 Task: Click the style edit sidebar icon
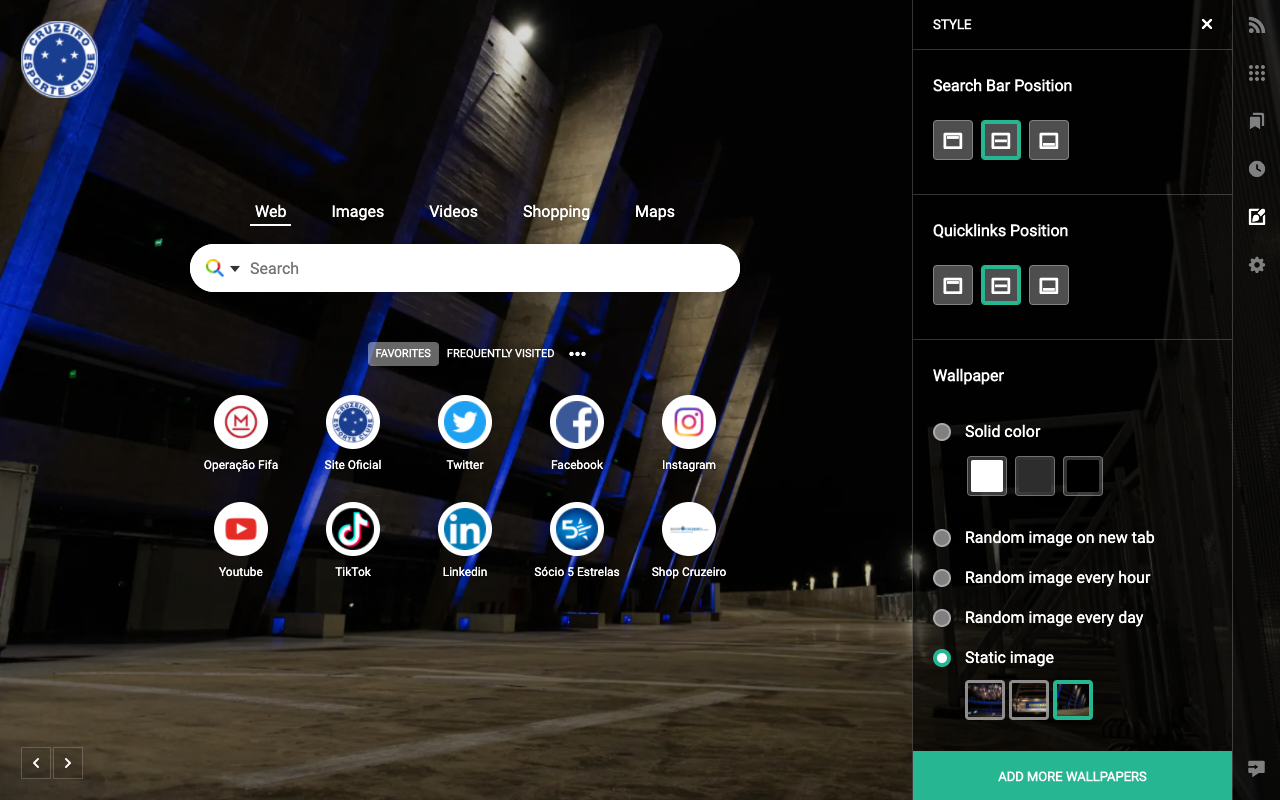(1257, 217)
